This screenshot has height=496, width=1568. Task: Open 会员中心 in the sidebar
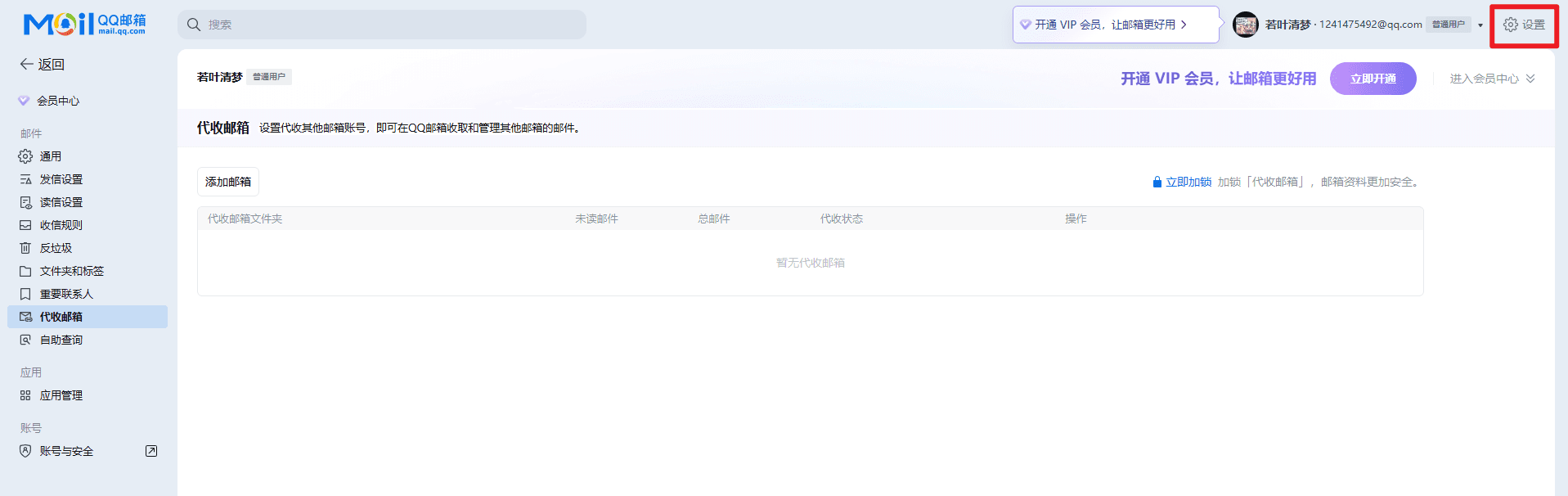coord(57,101)
